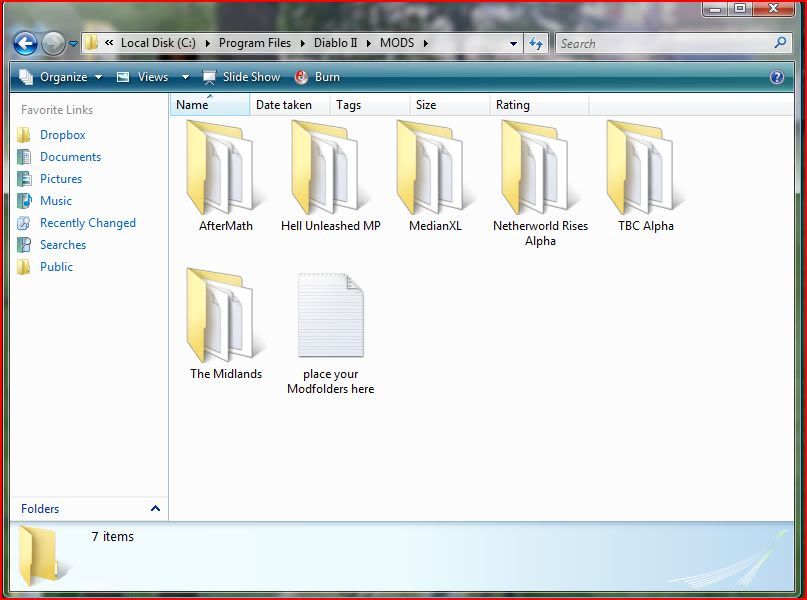Click the Netherworld Rises Alpha name label

(540, 233)
